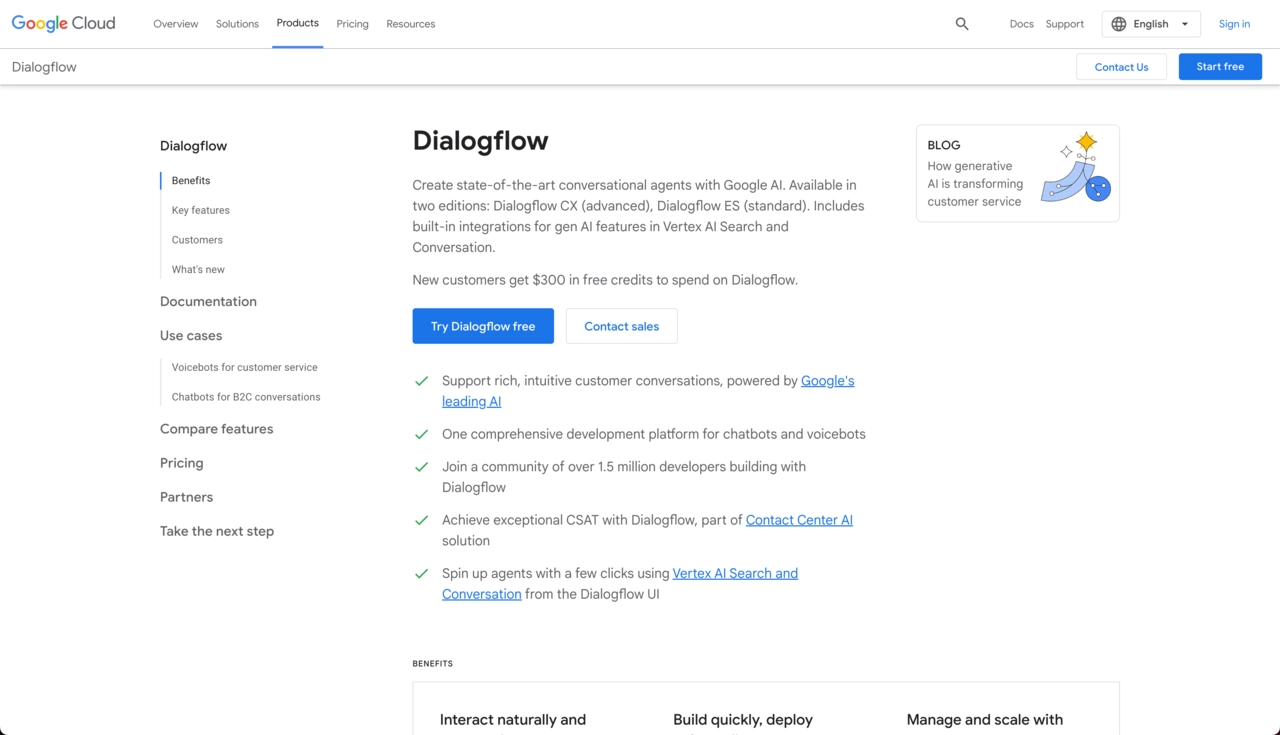Viewport: 1280px width, 735px height.
Task: Click the blog illustration graphic
Action: coord(1075,173)
